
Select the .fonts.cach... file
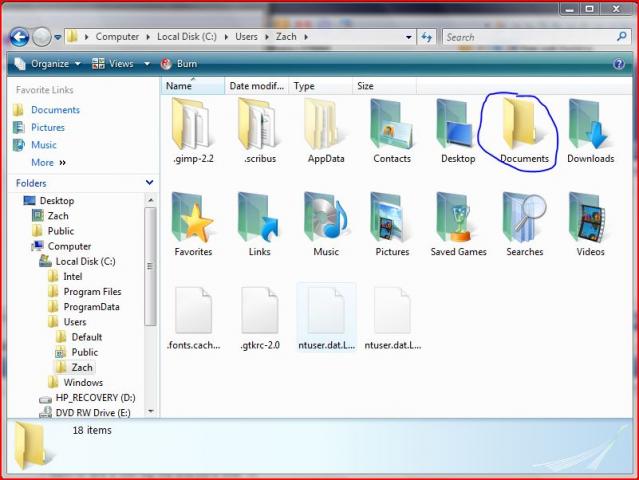click(193, 318)
